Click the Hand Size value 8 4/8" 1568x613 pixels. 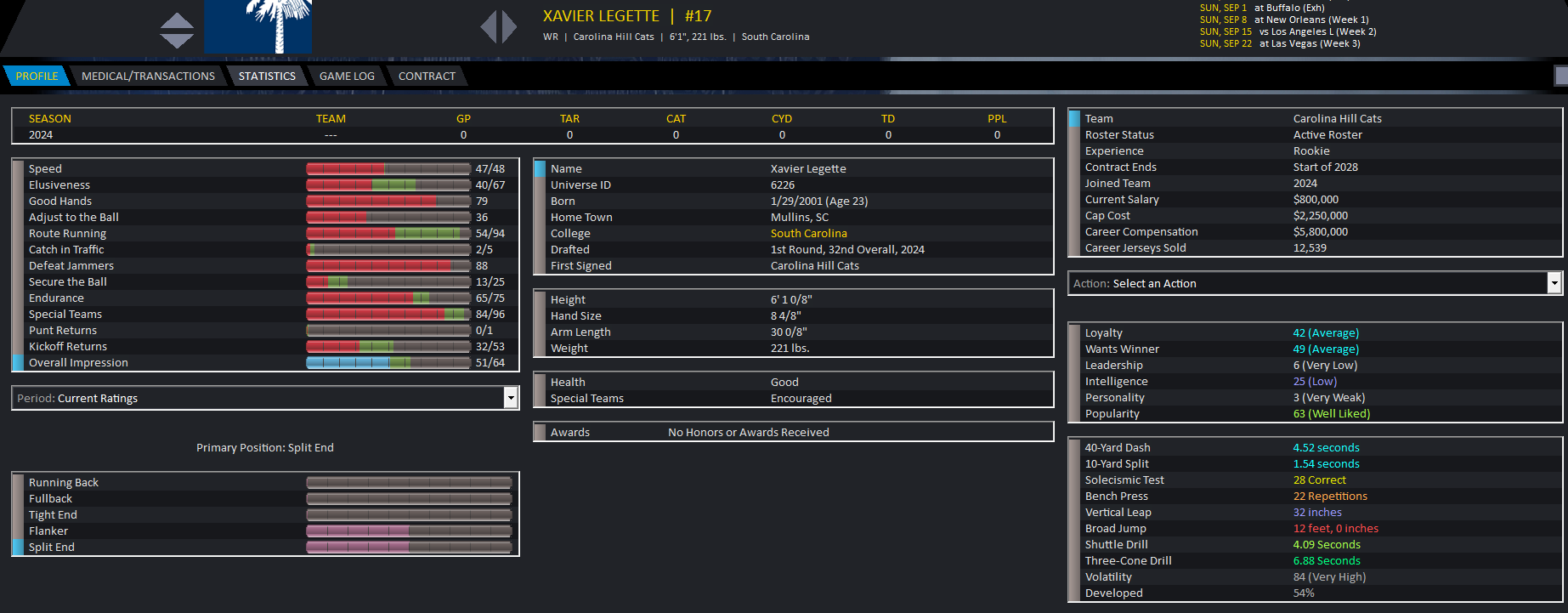tap(786, 315)
